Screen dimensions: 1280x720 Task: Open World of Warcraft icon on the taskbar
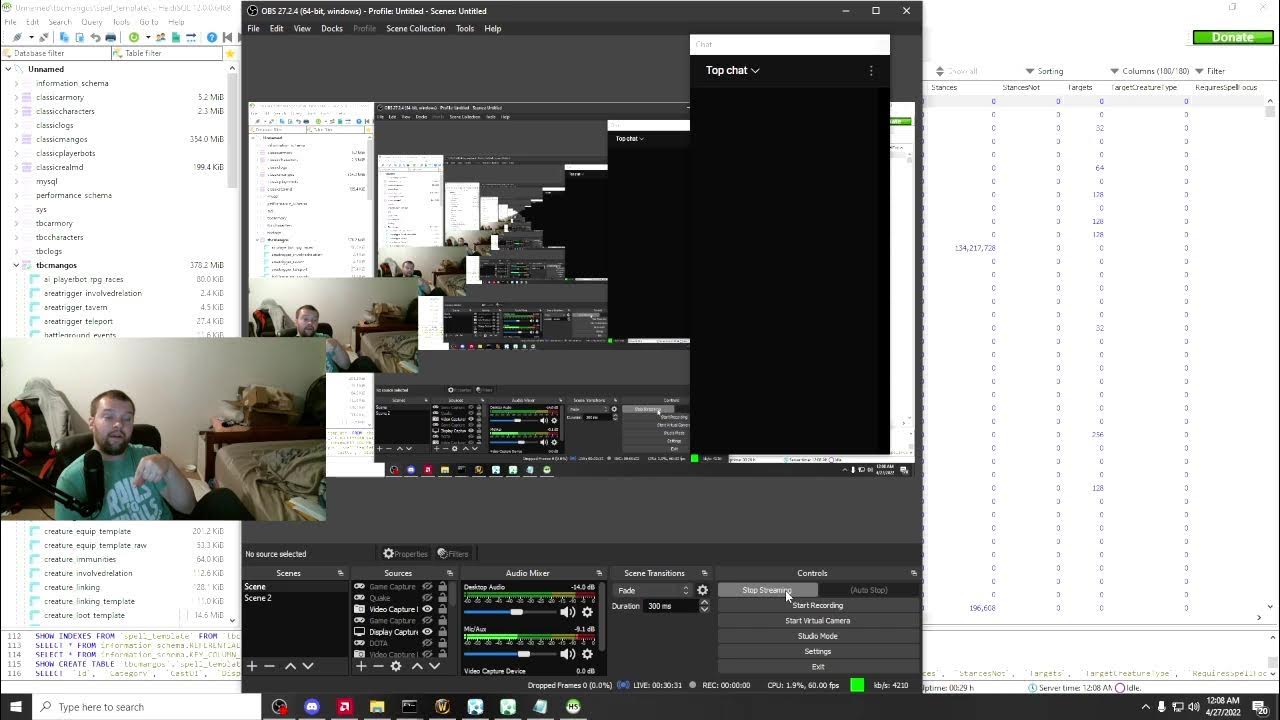click(442, 707)
